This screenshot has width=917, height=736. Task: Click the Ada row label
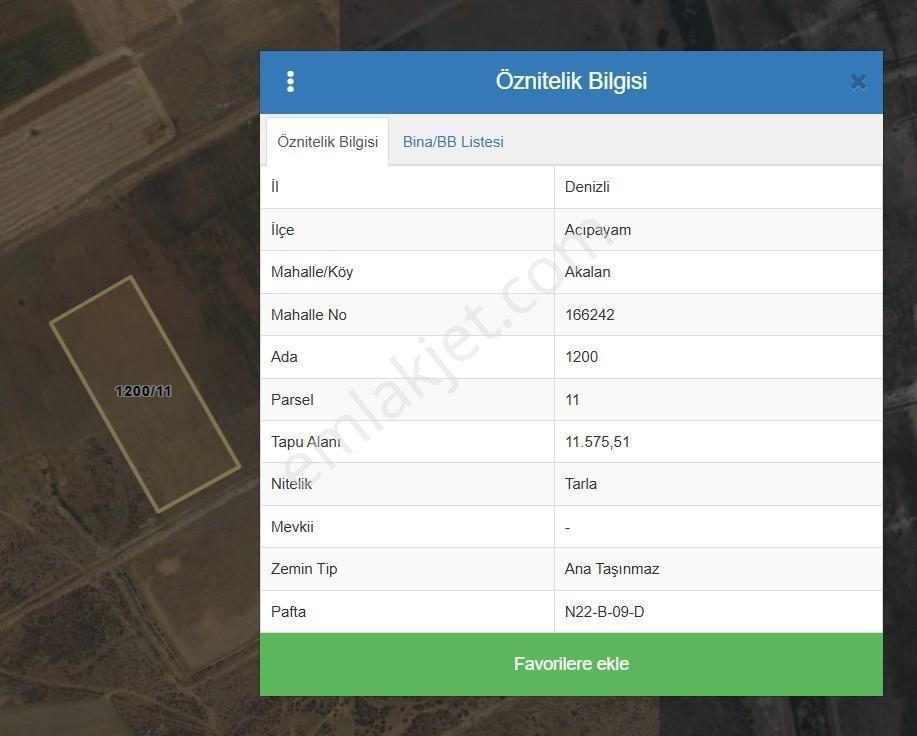point(284,357)
